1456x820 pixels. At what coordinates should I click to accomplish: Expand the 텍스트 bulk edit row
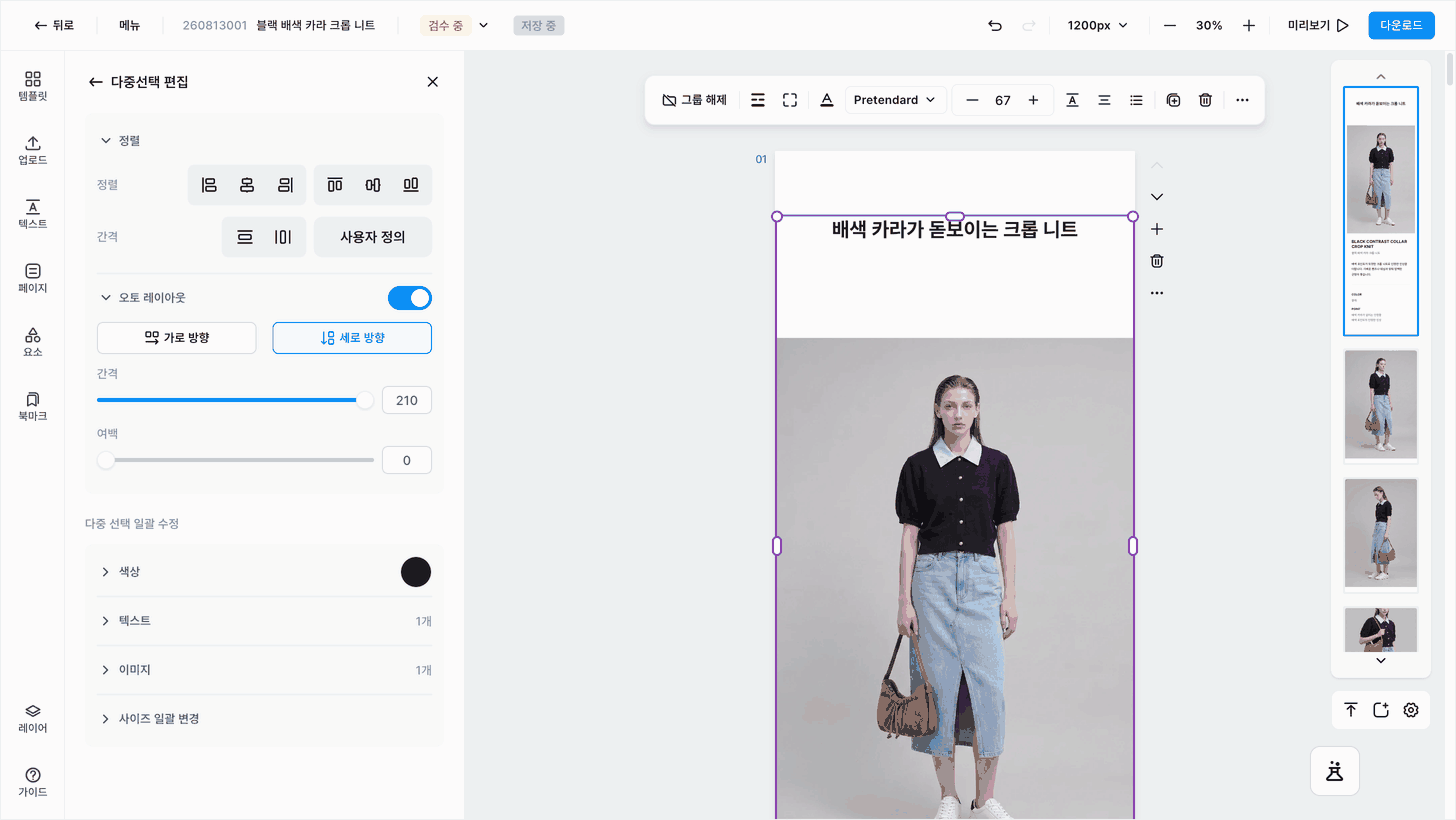tap(265, 621)
